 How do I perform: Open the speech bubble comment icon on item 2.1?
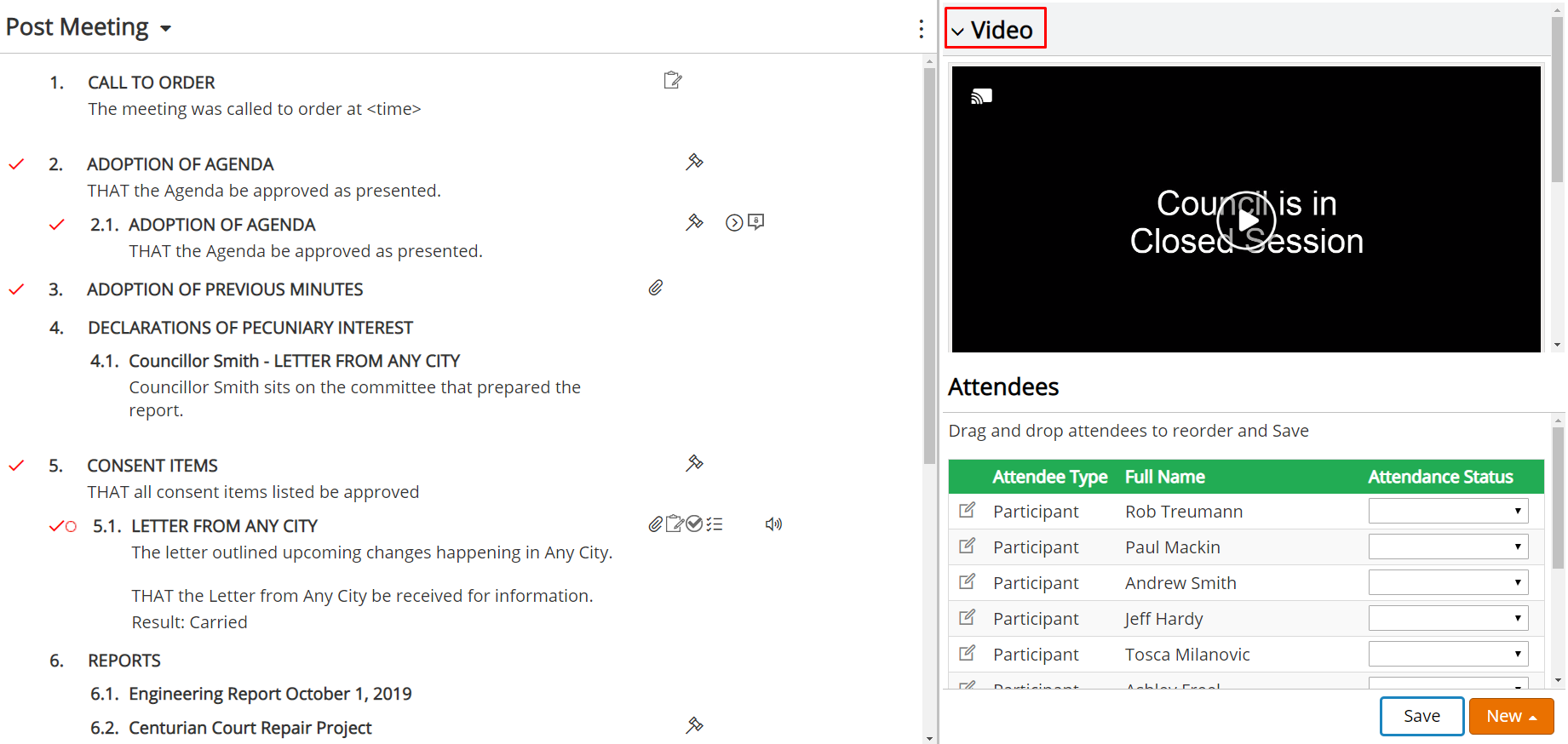click(x=755, y=222)
